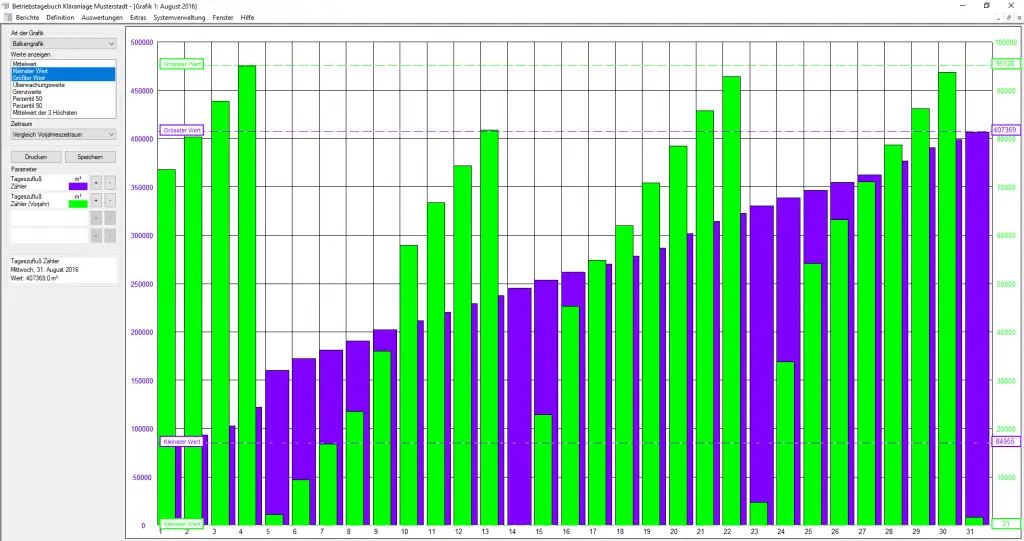Open the Systemverwaltung menu
This screenshot has width=1024, height=541.
(180, 17)
